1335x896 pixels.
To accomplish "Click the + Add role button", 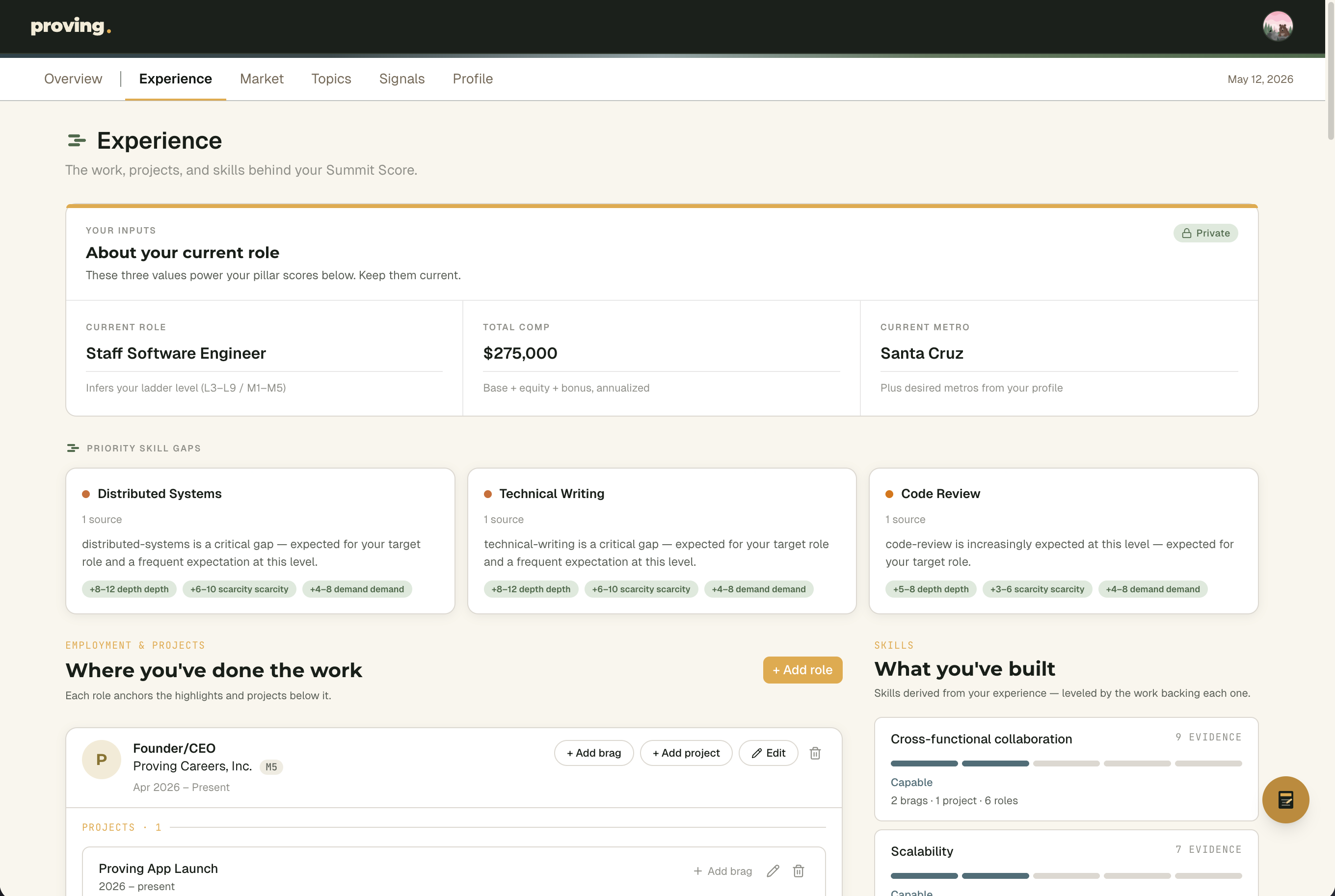I will pyautogui.click(x=802, y=670).
